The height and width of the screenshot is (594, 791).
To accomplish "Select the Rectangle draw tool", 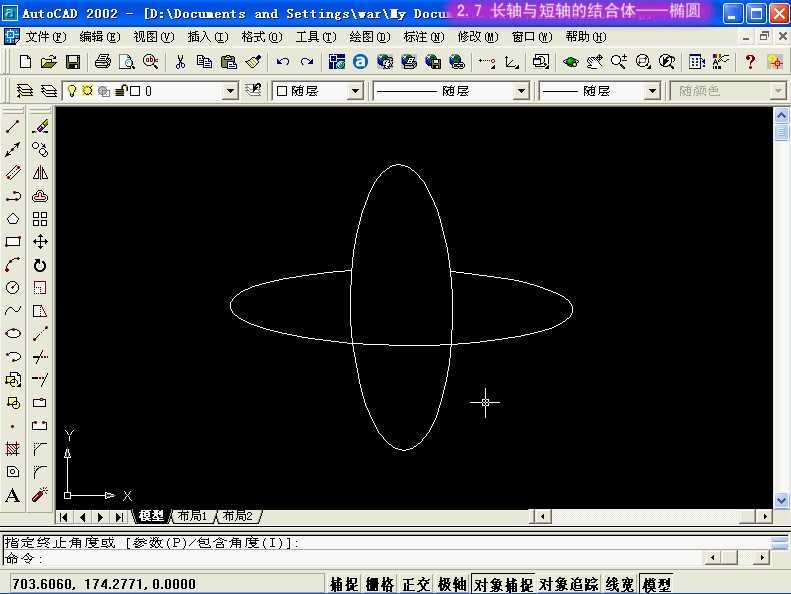I will pyautogui.click(x=13, y=242).
